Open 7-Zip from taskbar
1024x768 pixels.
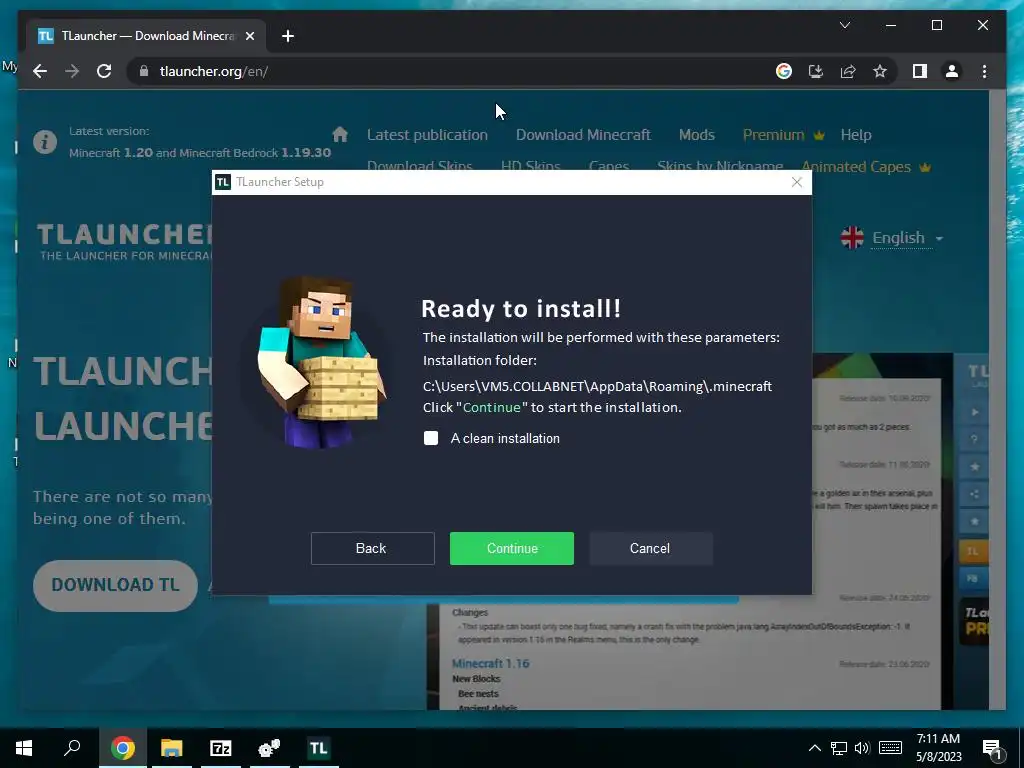221,748
